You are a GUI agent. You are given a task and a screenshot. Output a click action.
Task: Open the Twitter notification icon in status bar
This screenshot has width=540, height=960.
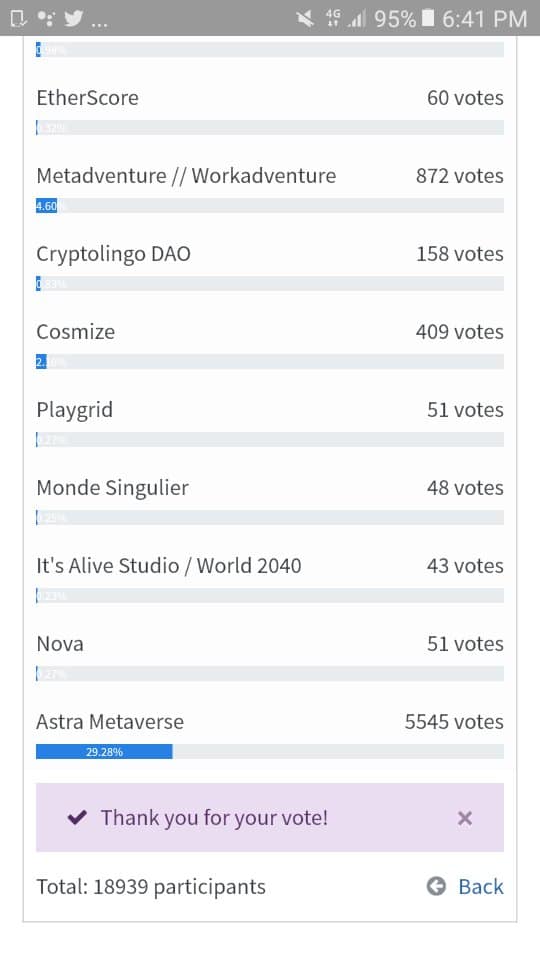point(73,19)
